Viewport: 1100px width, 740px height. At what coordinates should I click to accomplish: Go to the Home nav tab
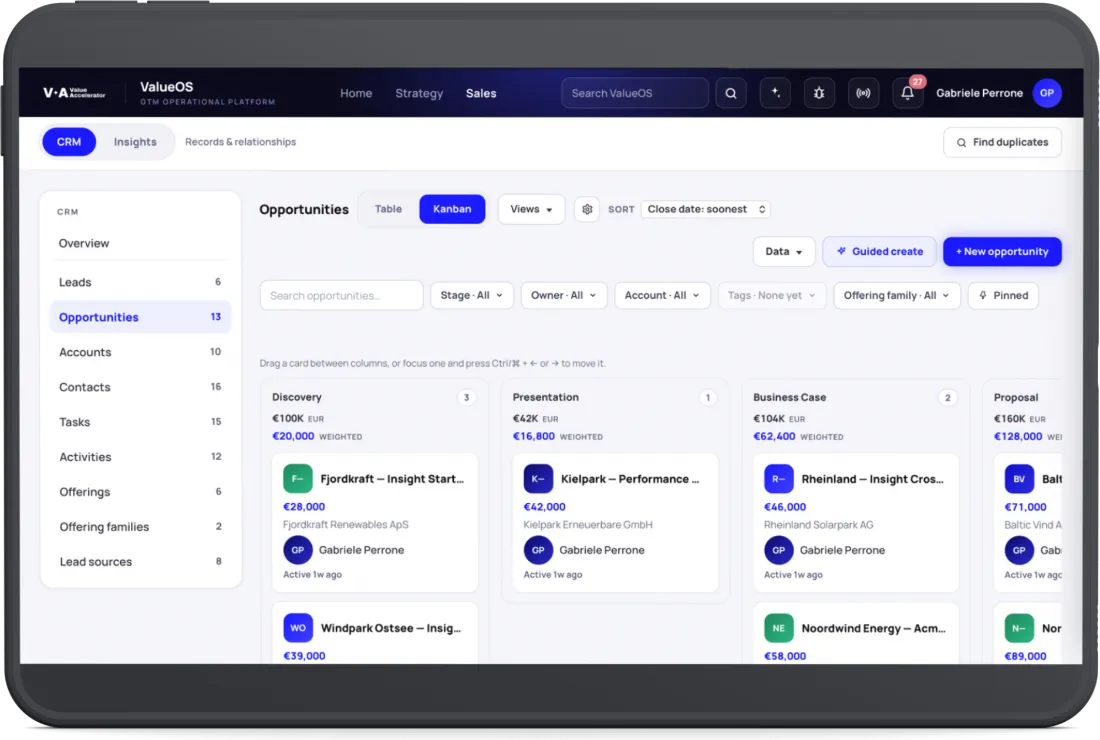356,93
